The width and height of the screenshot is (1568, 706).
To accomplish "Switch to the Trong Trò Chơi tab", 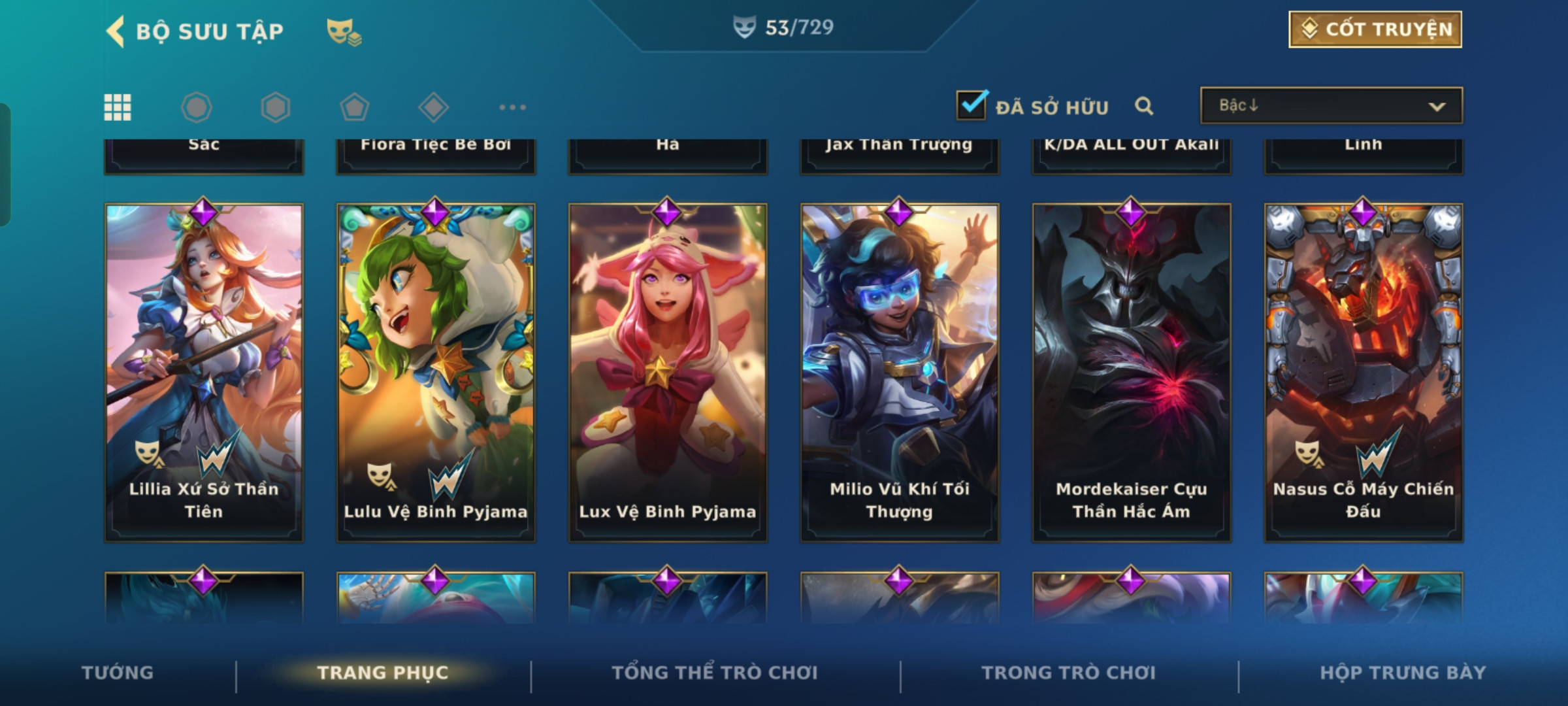I will click(x=1069, y=673).
